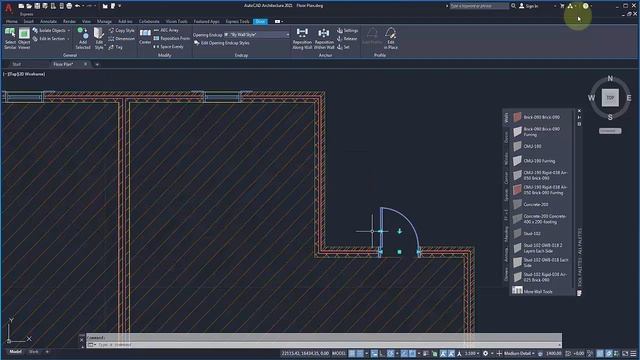Click the Center tool in Modify panel
Image resolution: width=640 pixels, height=360 pixels.
click(145, 36)
